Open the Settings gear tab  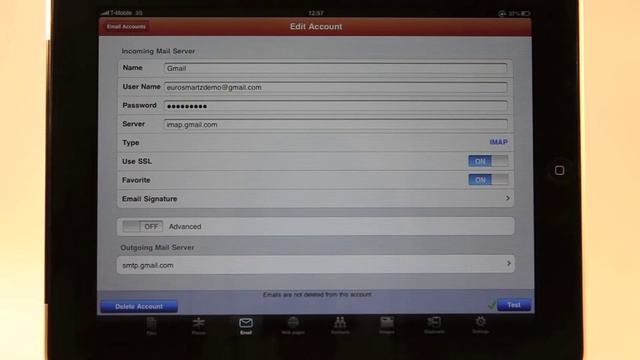coord(481,325)
